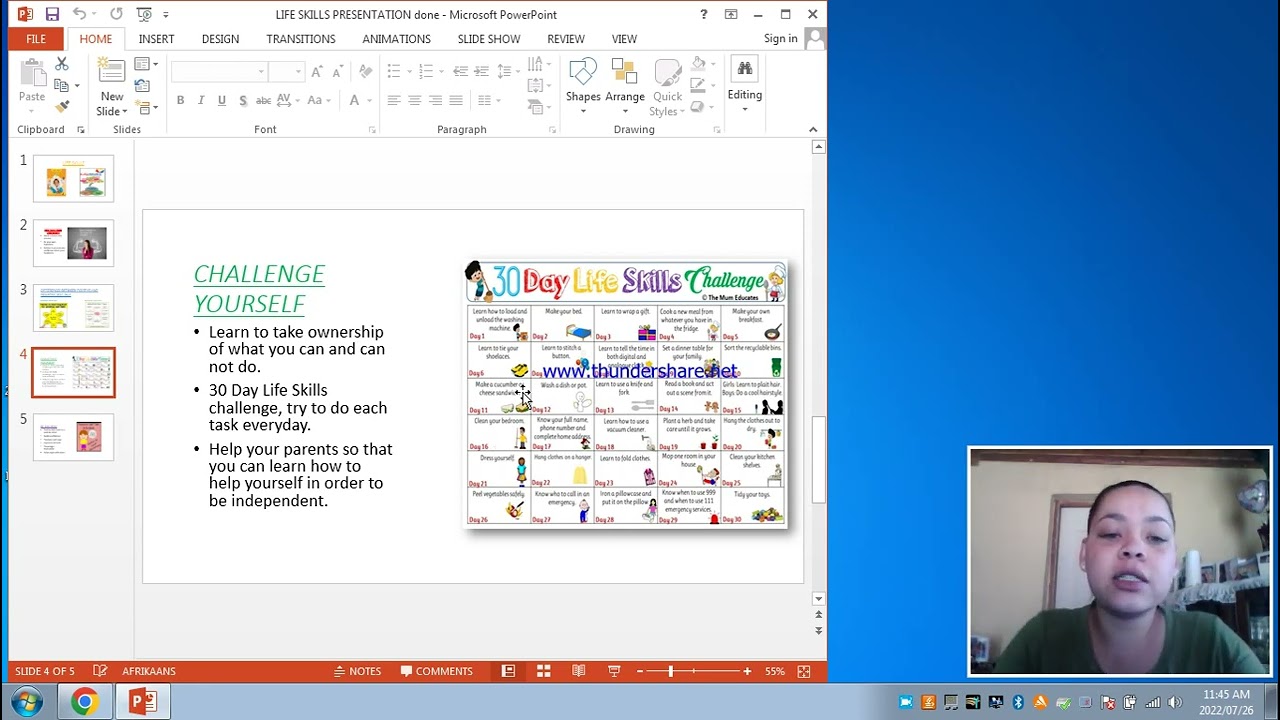Screen dimensions: 1280x720
Task: Click the Editing binoculars icon
Action: point(744,69)
